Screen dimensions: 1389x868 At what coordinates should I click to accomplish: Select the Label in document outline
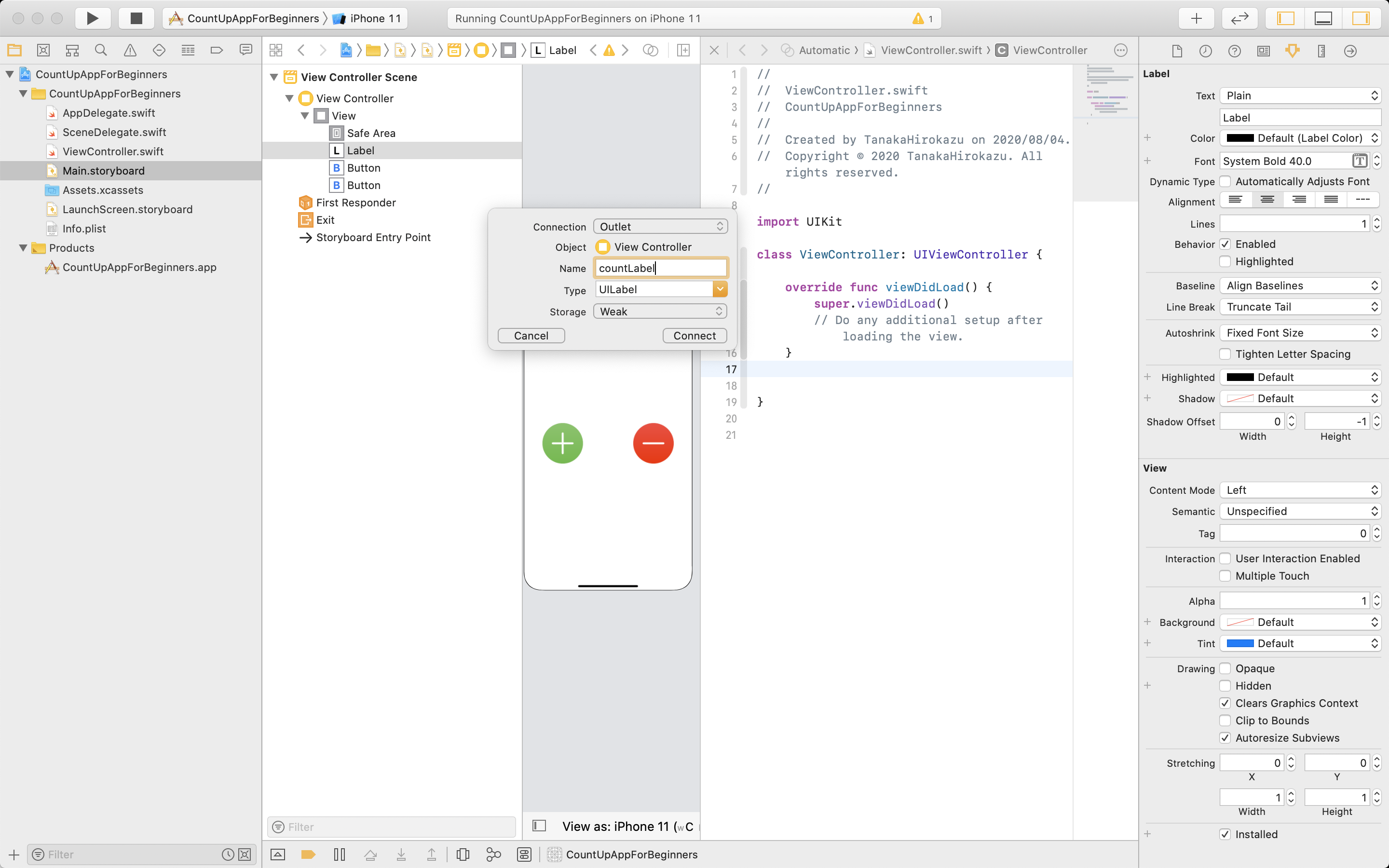coord(360,150)
